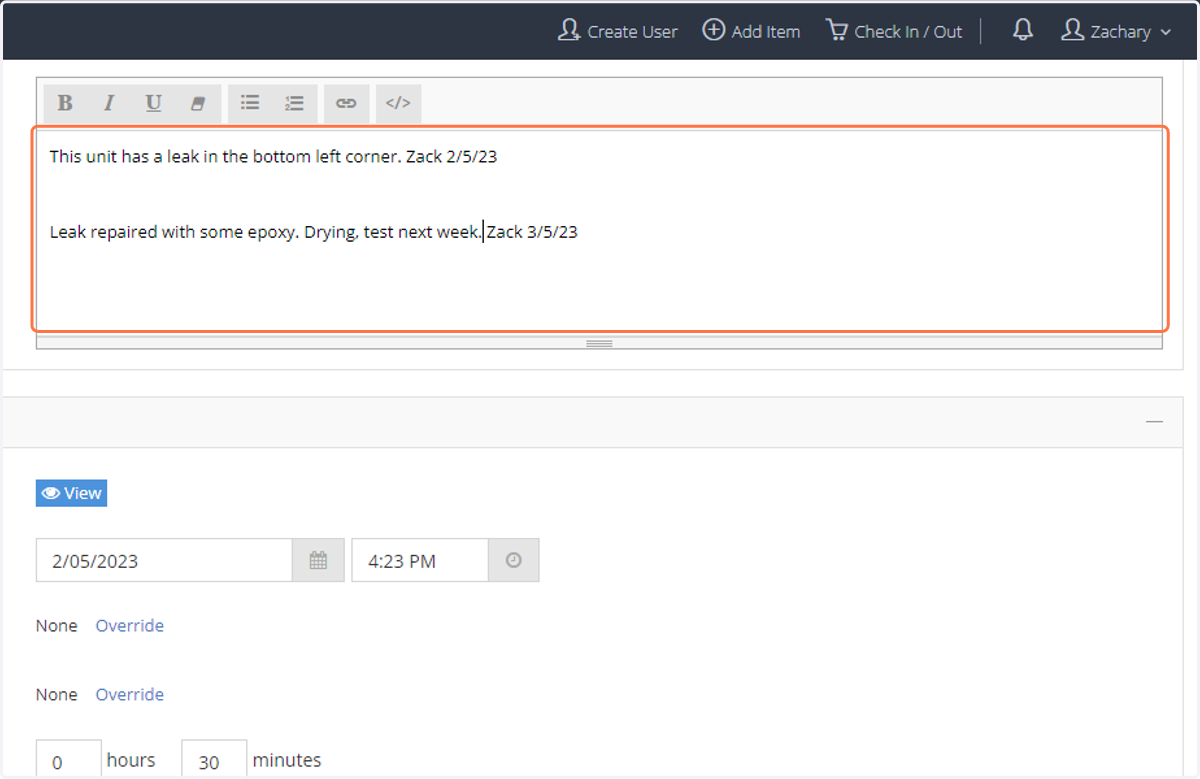Click the second Override link
1200x779 pixels.
(130, 695)
